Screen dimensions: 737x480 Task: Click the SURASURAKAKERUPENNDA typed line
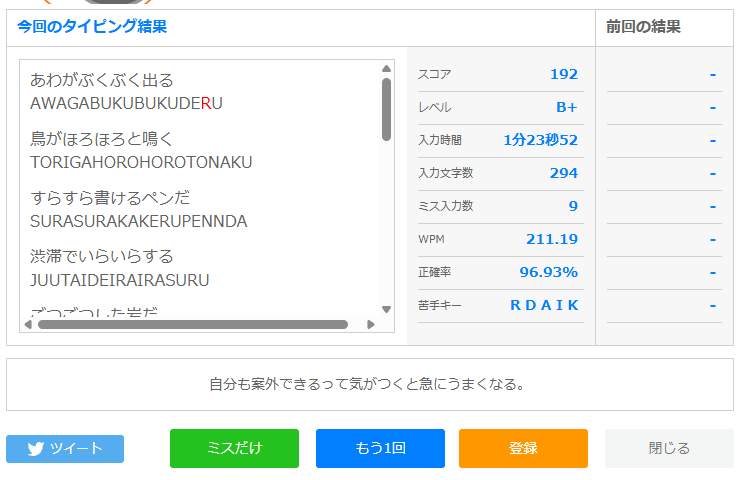point(139,221)
